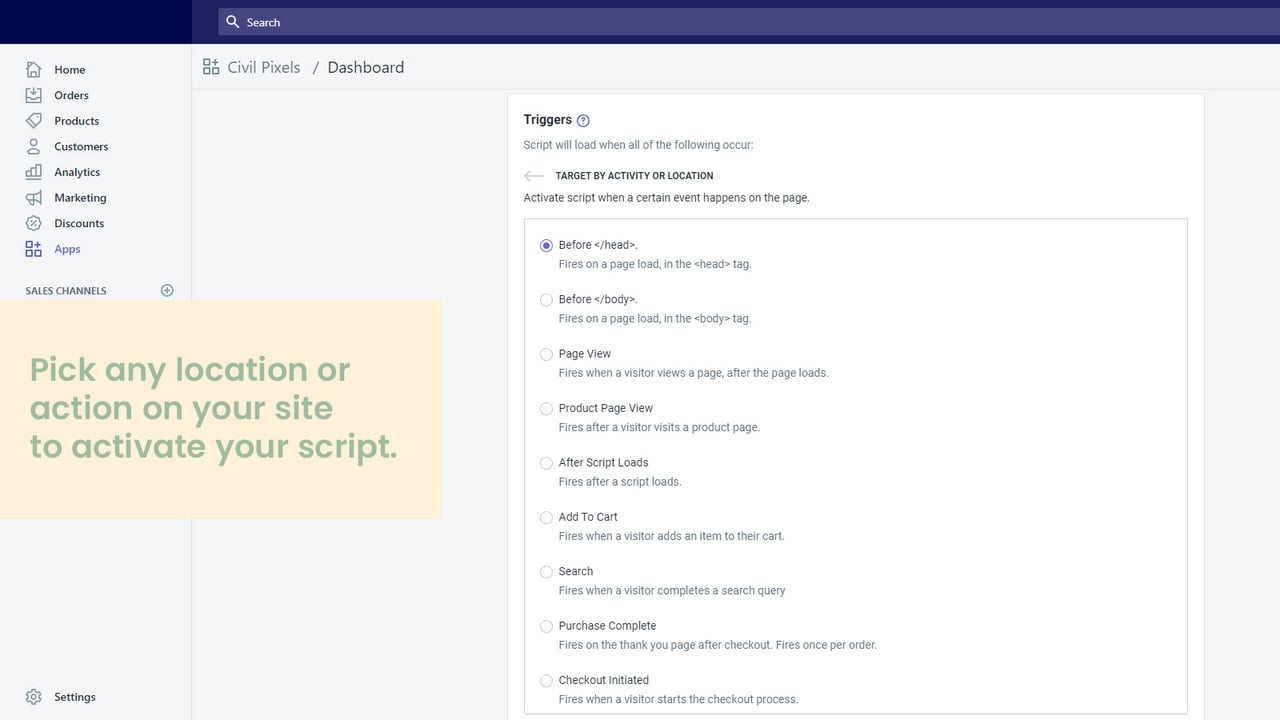Viewport: 1280px width, 720px height.
Task: Select Search trigger radio
Action: point(546,572)
